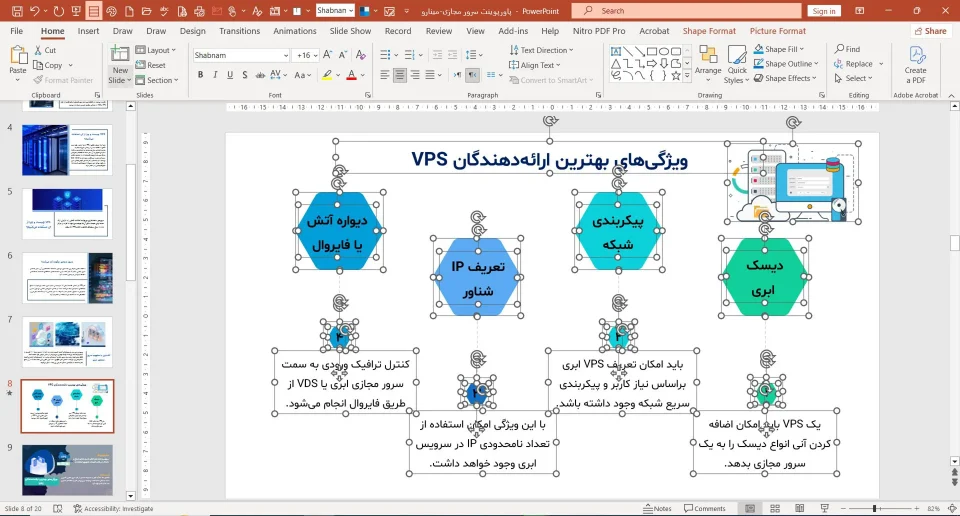Click the Search box
The height and width of the screenshot is (516, 960).
click(686, 10)
